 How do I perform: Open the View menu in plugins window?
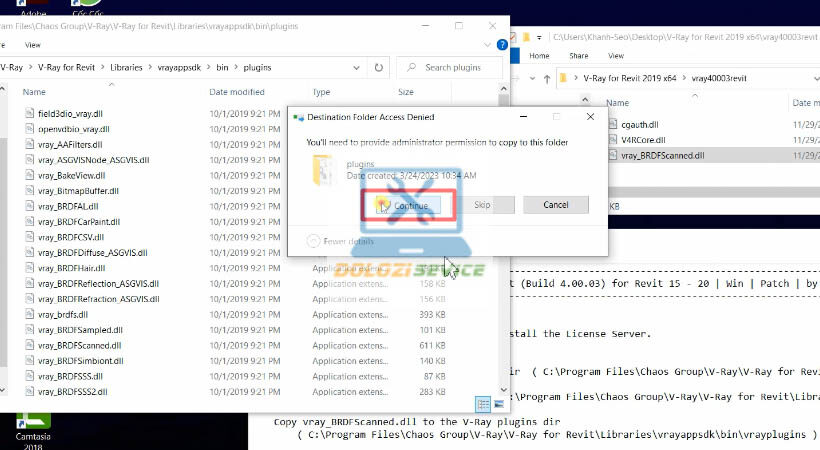point(32,45)
